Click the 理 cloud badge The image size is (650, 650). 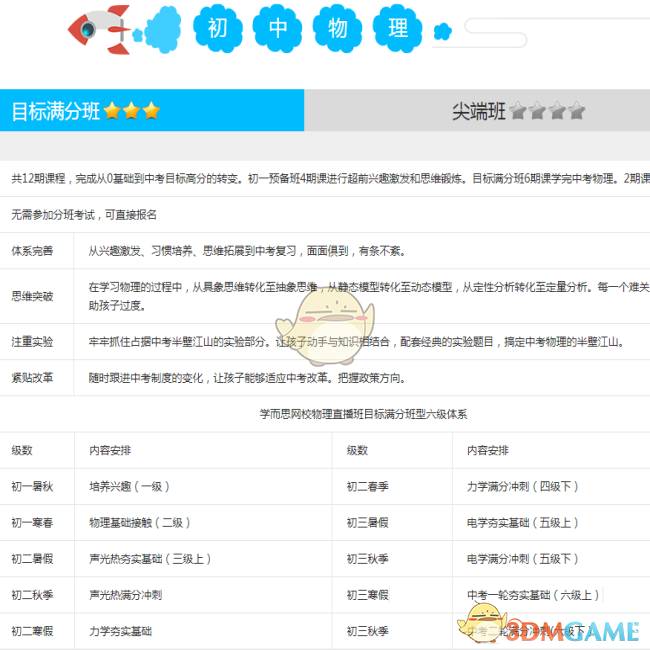tap(398, 29)
